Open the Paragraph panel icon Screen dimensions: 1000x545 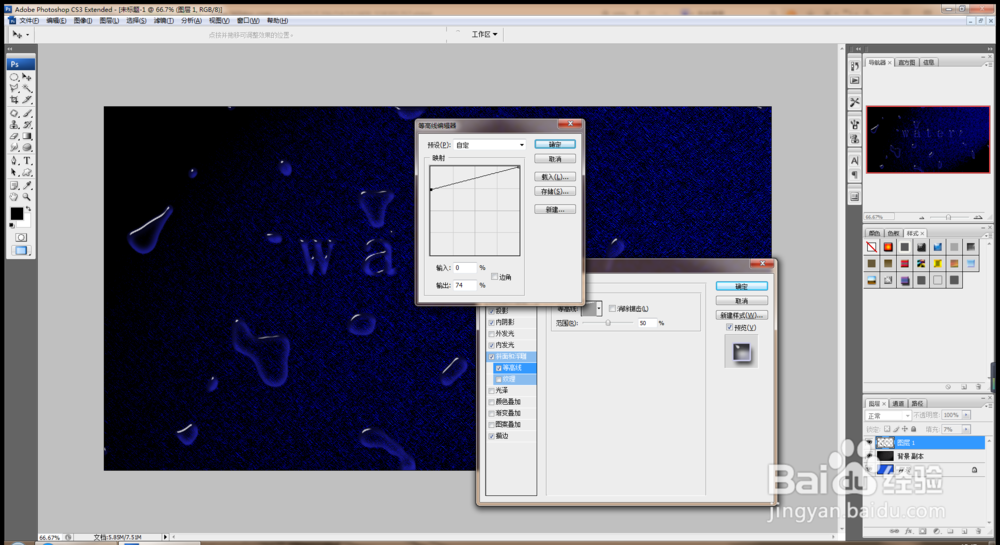coord(855,174)
